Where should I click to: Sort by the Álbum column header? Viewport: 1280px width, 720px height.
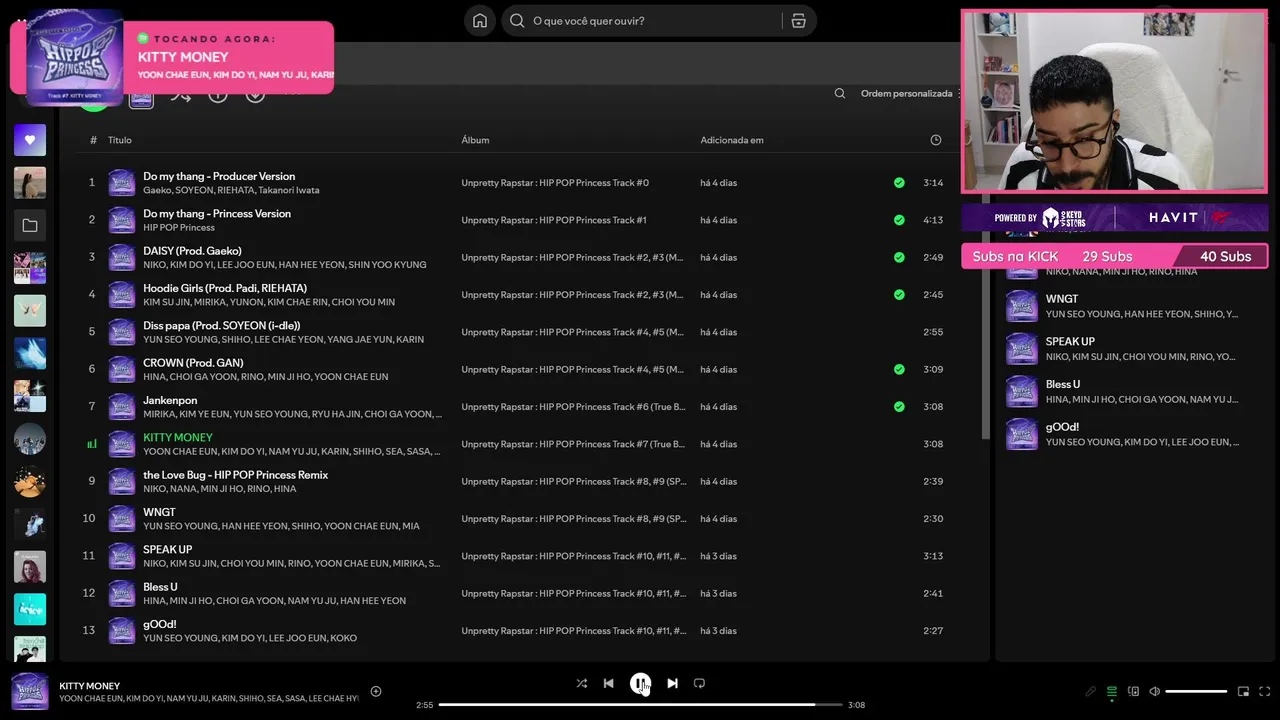(x=475, y=140)
